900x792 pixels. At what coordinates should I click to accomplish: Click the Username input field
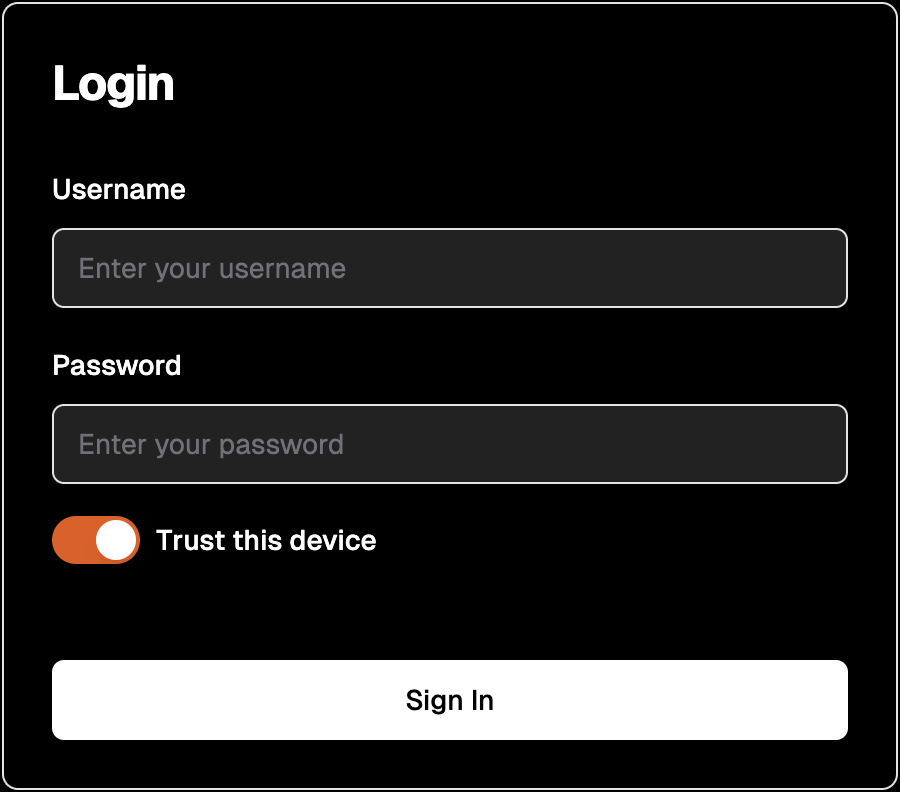coord(449,268)
